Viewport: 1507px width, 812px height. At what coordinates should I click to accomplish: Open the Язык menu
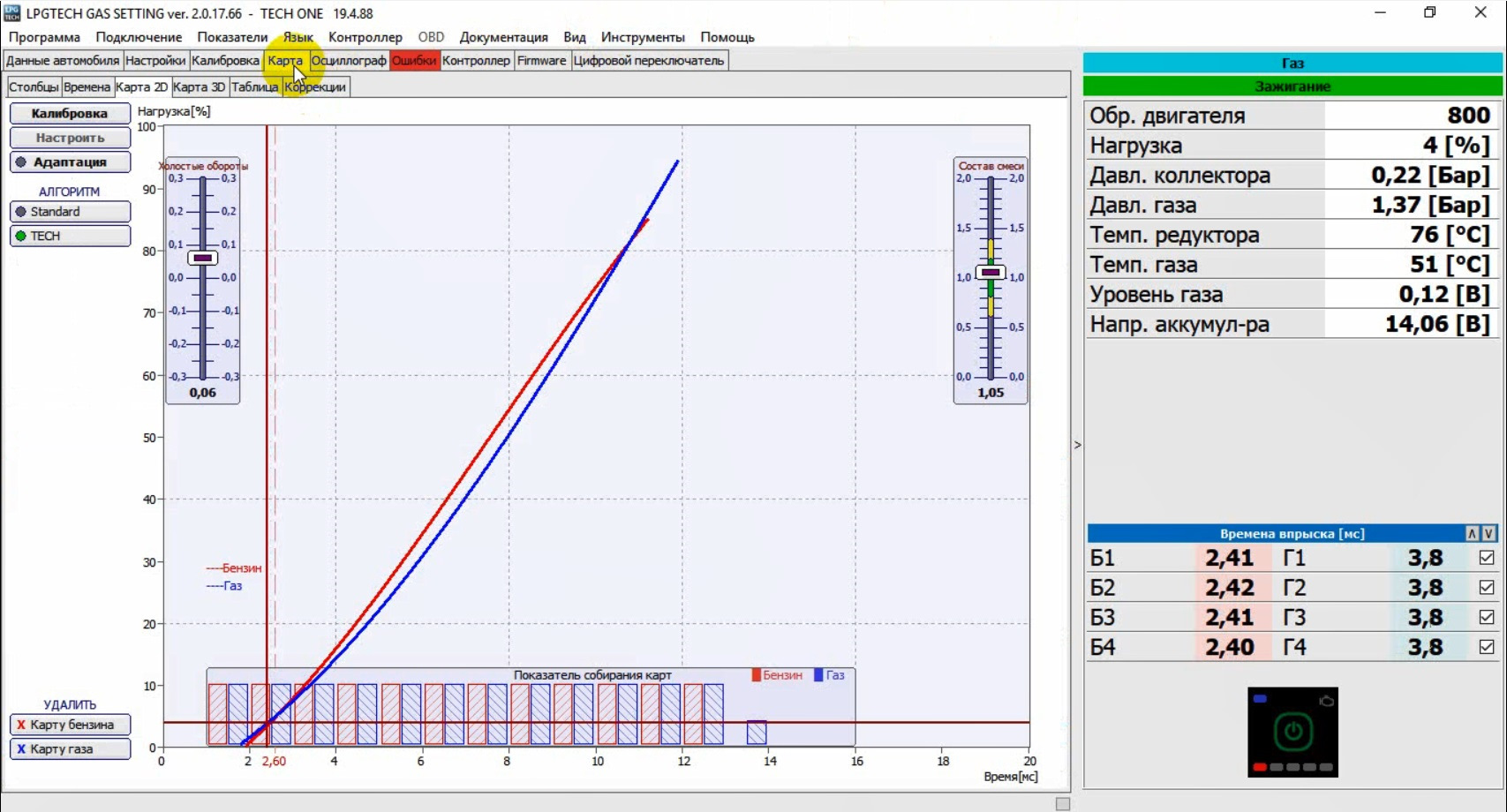tap(298, 37)
